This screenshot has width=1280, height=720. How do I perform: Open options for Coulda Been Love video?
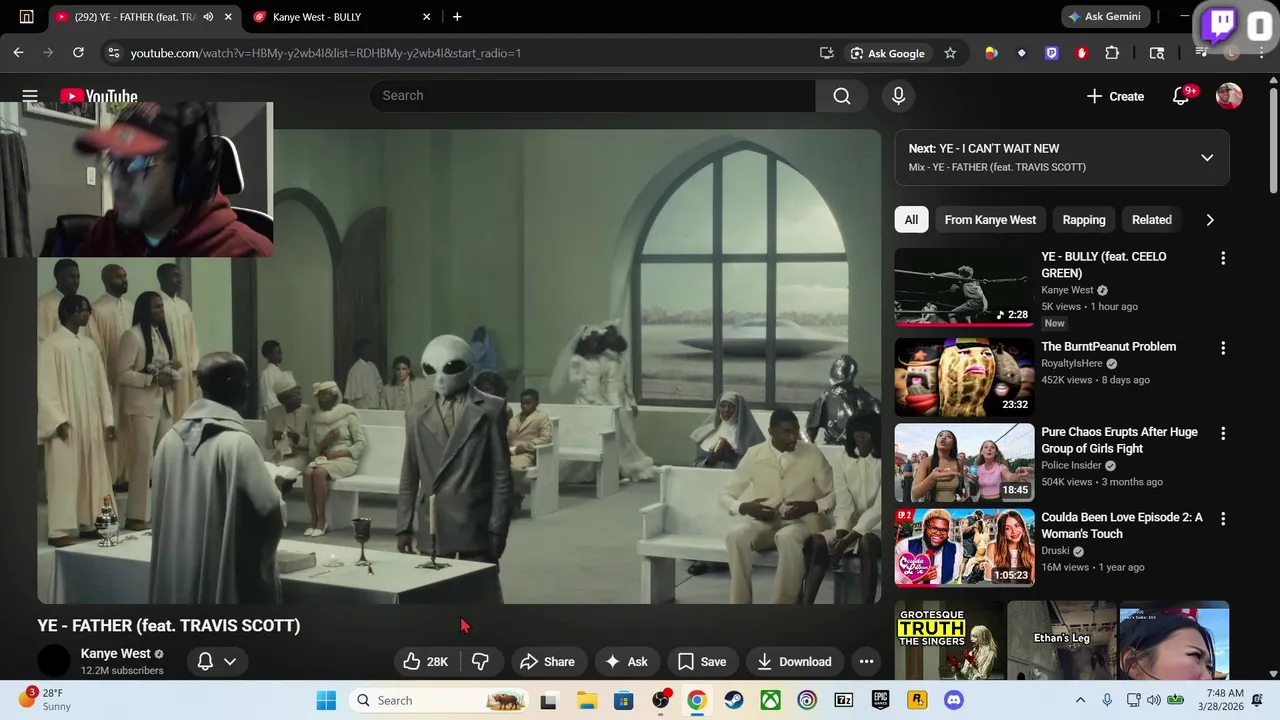pos(1222,518)
